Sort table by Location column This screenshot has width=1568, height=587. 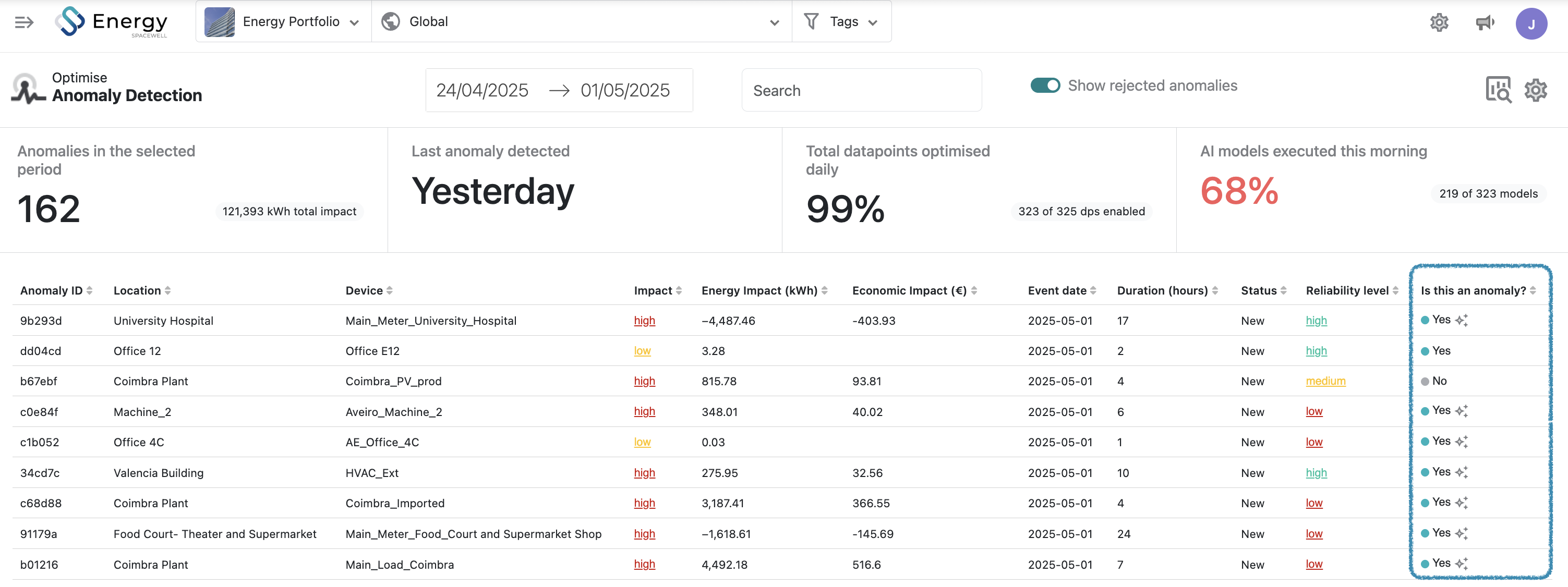click(142, 291)
